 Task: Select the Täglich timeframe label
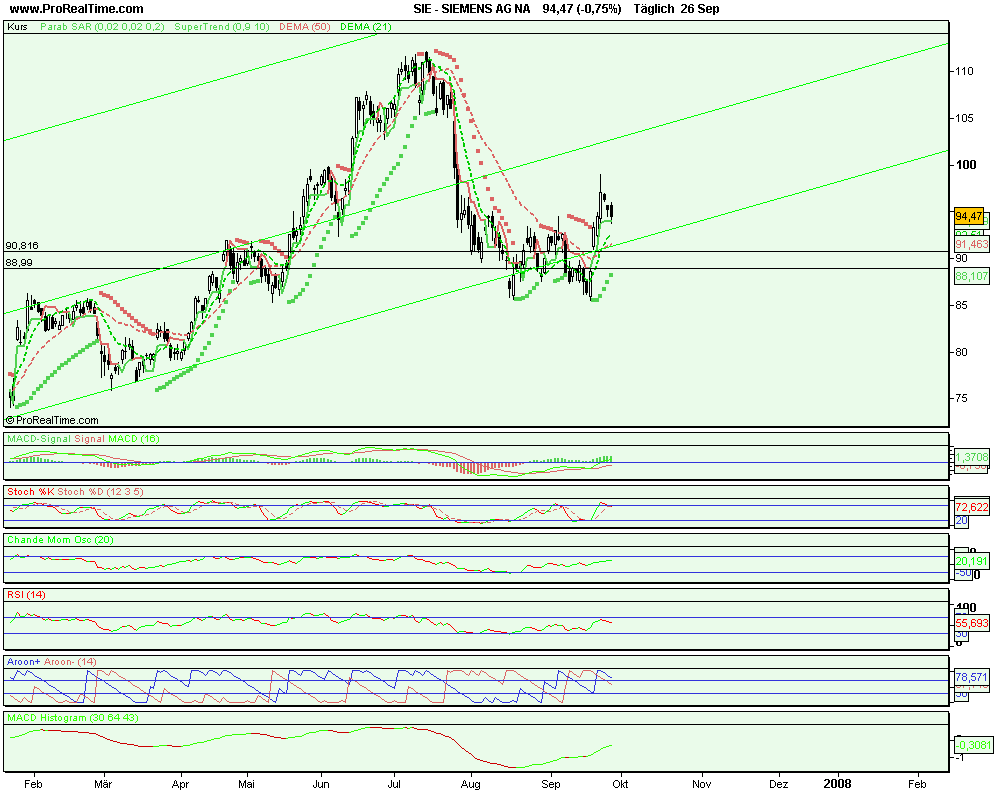click(x=654, y=9)
